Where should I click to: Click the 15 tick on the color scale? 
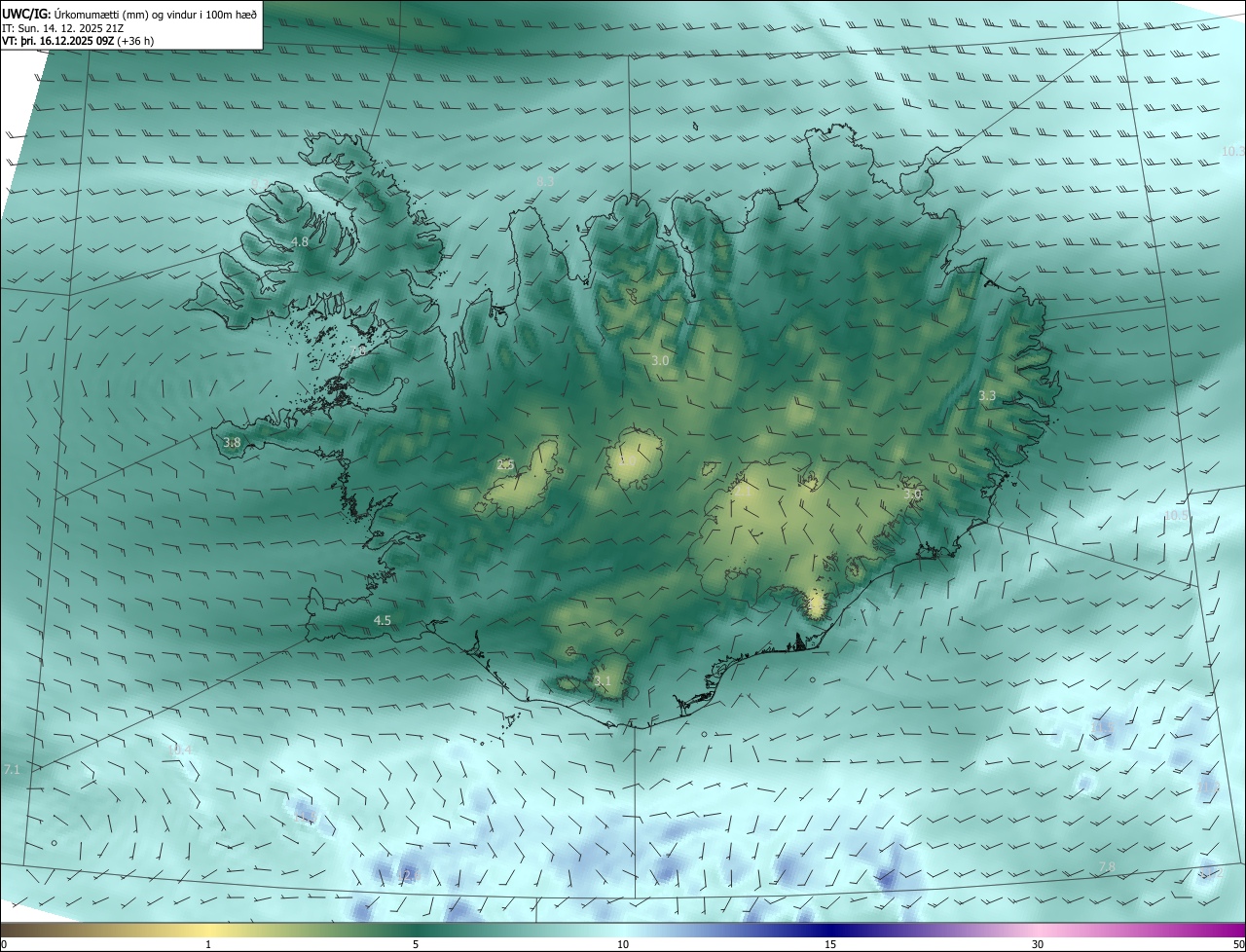[830, 944]
